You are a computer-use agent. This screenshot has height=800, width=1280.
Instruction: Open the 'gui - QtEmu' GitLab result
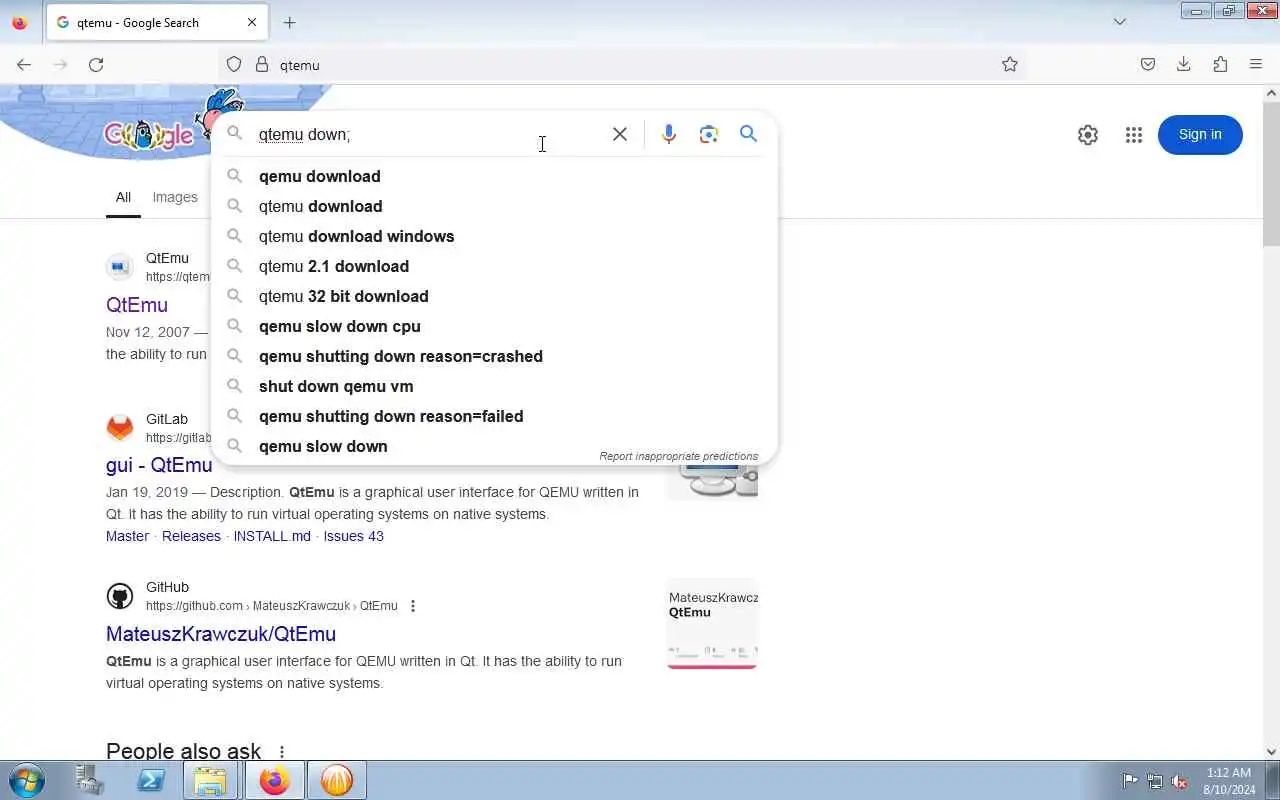click(x=159, y=465)
